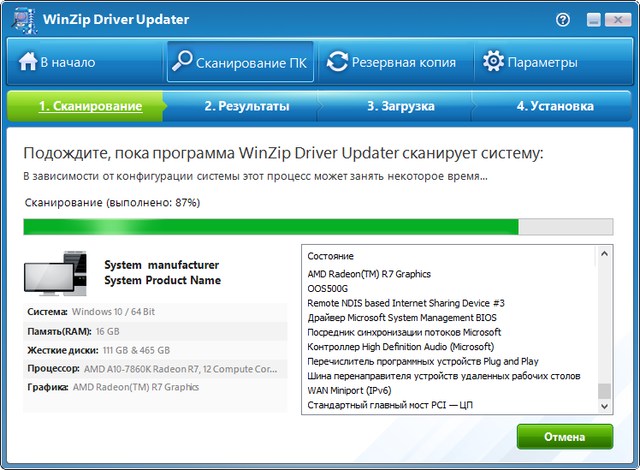The height and width of the screenshot is (470, 640).
Task: Click Графика: AMD Radeon(TM) R7 Graphics row
Action: (x=155, y=387)
